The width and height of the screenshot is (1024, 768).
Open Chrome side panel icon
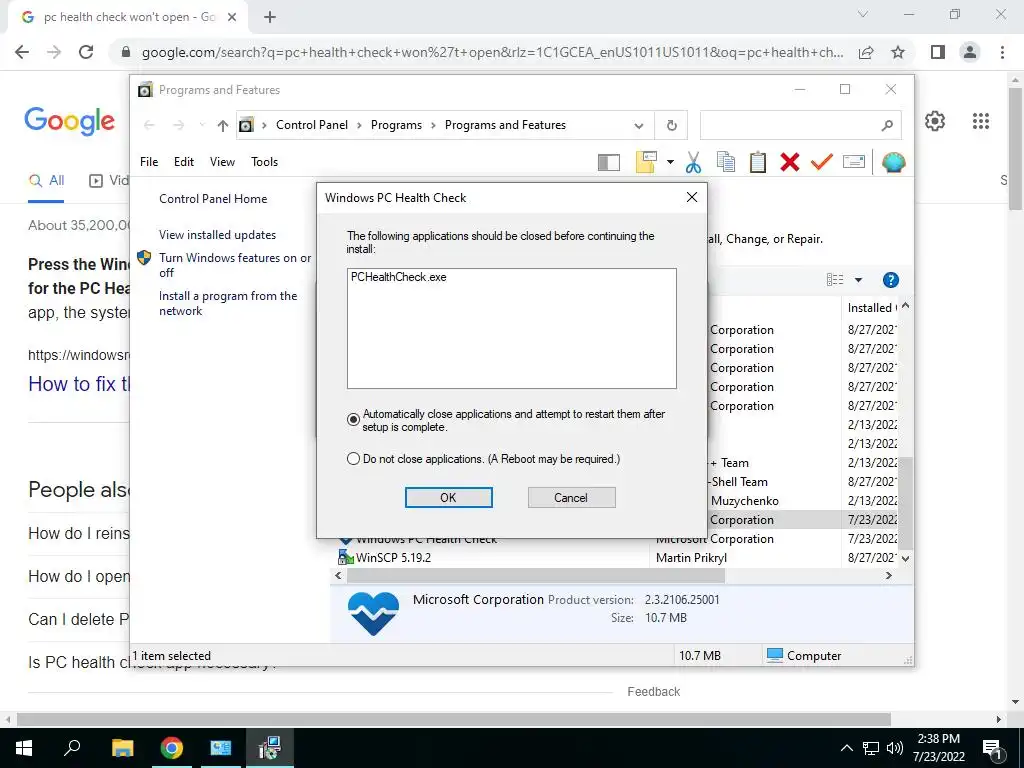tap(938, 52)
